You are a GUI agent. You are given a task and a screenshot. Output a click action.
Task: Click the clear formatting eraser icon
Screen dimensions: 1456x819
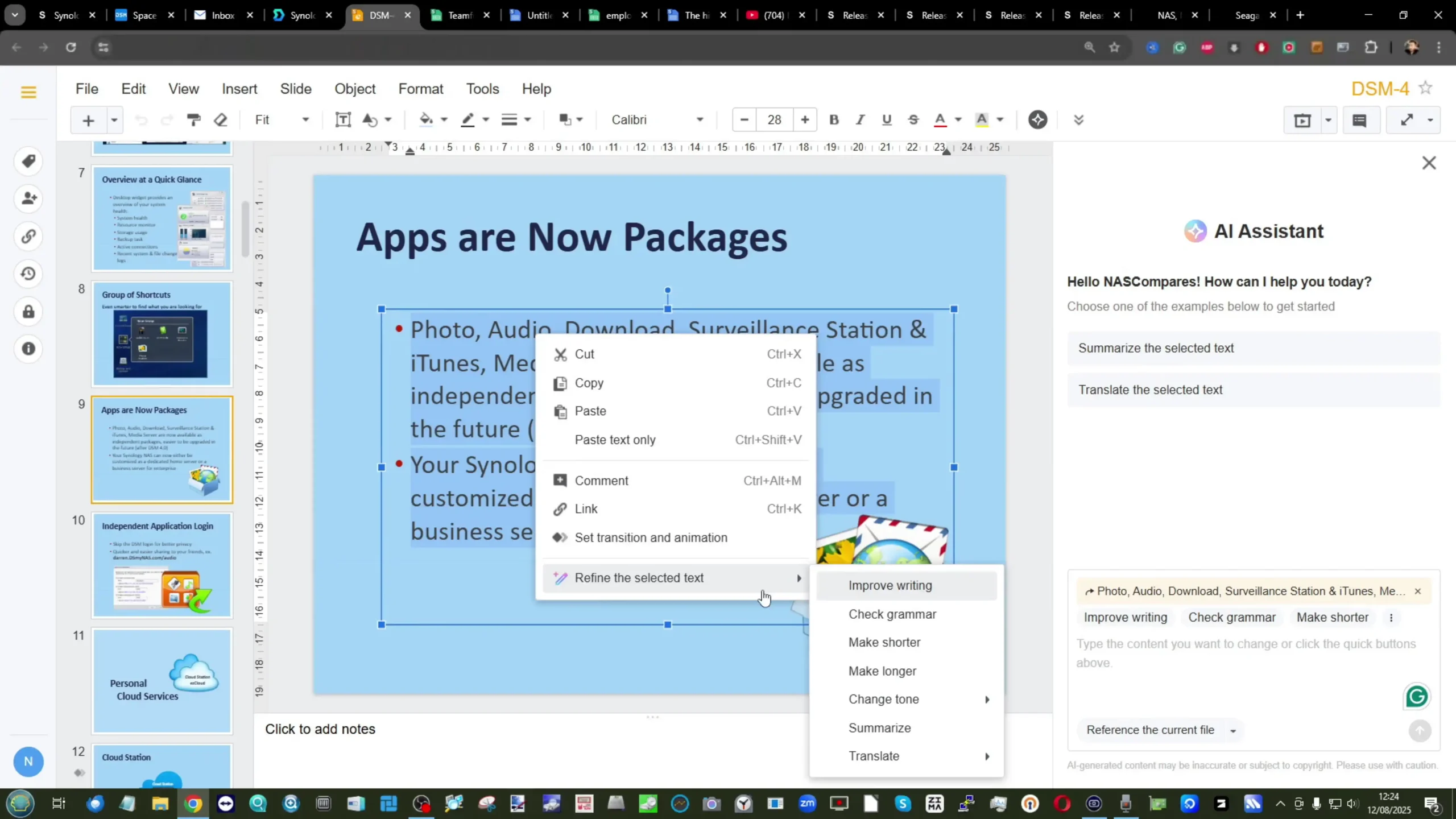point(221,120)
